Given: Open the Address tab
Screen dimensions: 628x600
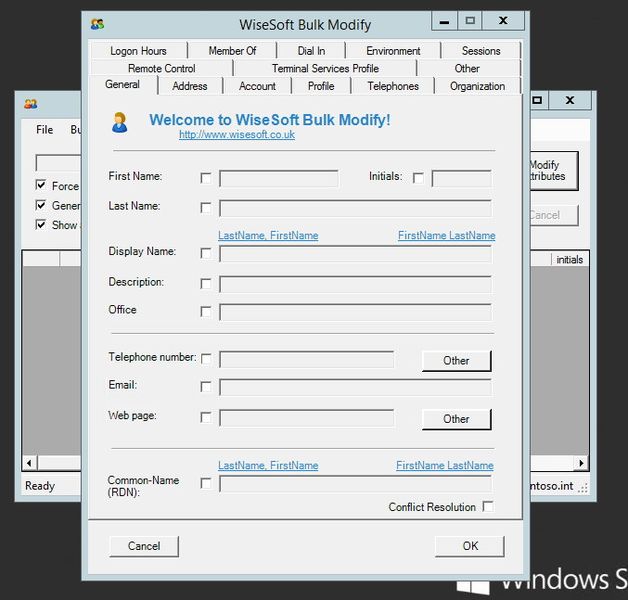Looking at the screenshot, I should click(190, 86).
